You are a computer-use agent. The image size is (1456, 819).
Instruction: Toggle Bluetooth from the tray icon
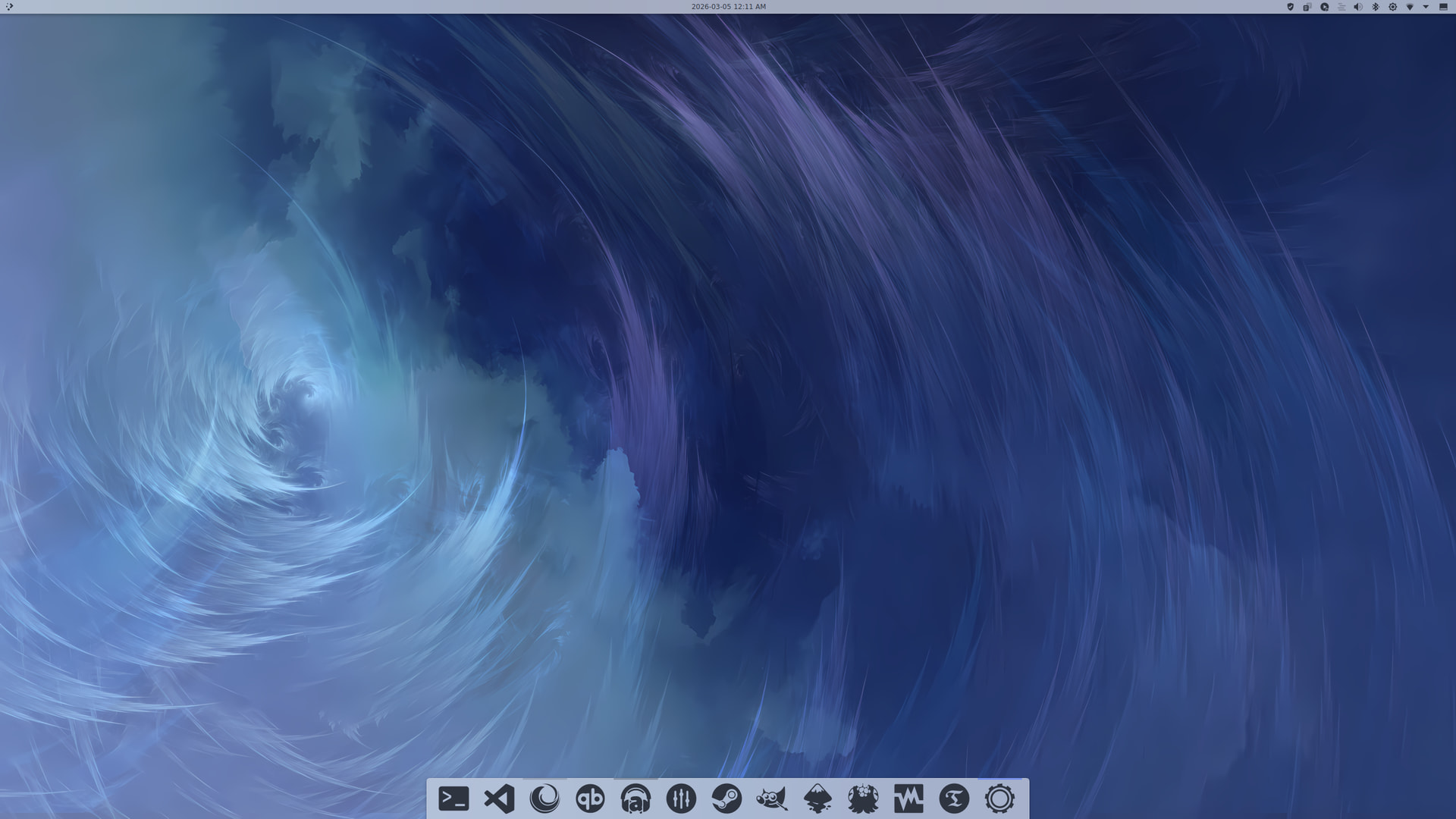tap(1376, 7)
